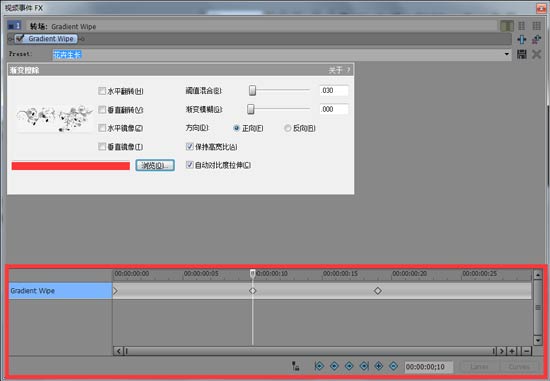Click the 浏览(D)... browse button
This screenshot has height=381, width=550.
(x=155, y=166)
